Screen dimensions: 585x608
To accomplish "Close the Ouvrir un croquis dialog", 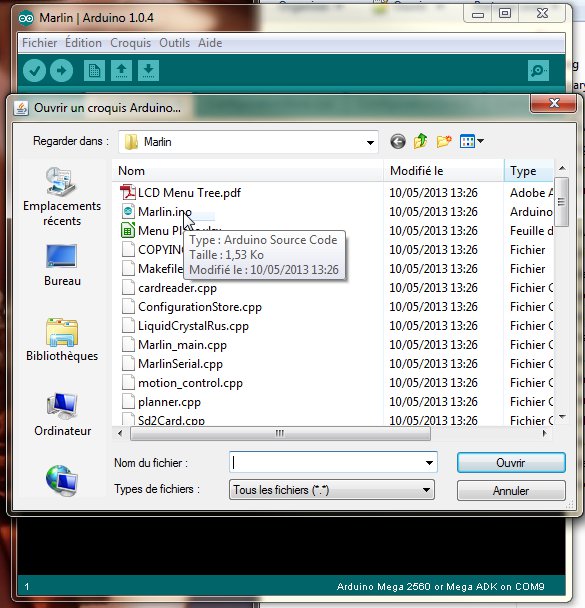I will click(x=554, y=103).
